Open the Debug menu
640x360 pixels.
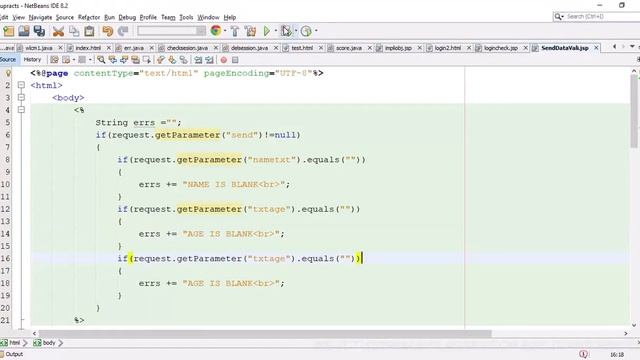[x=127, y=17]
